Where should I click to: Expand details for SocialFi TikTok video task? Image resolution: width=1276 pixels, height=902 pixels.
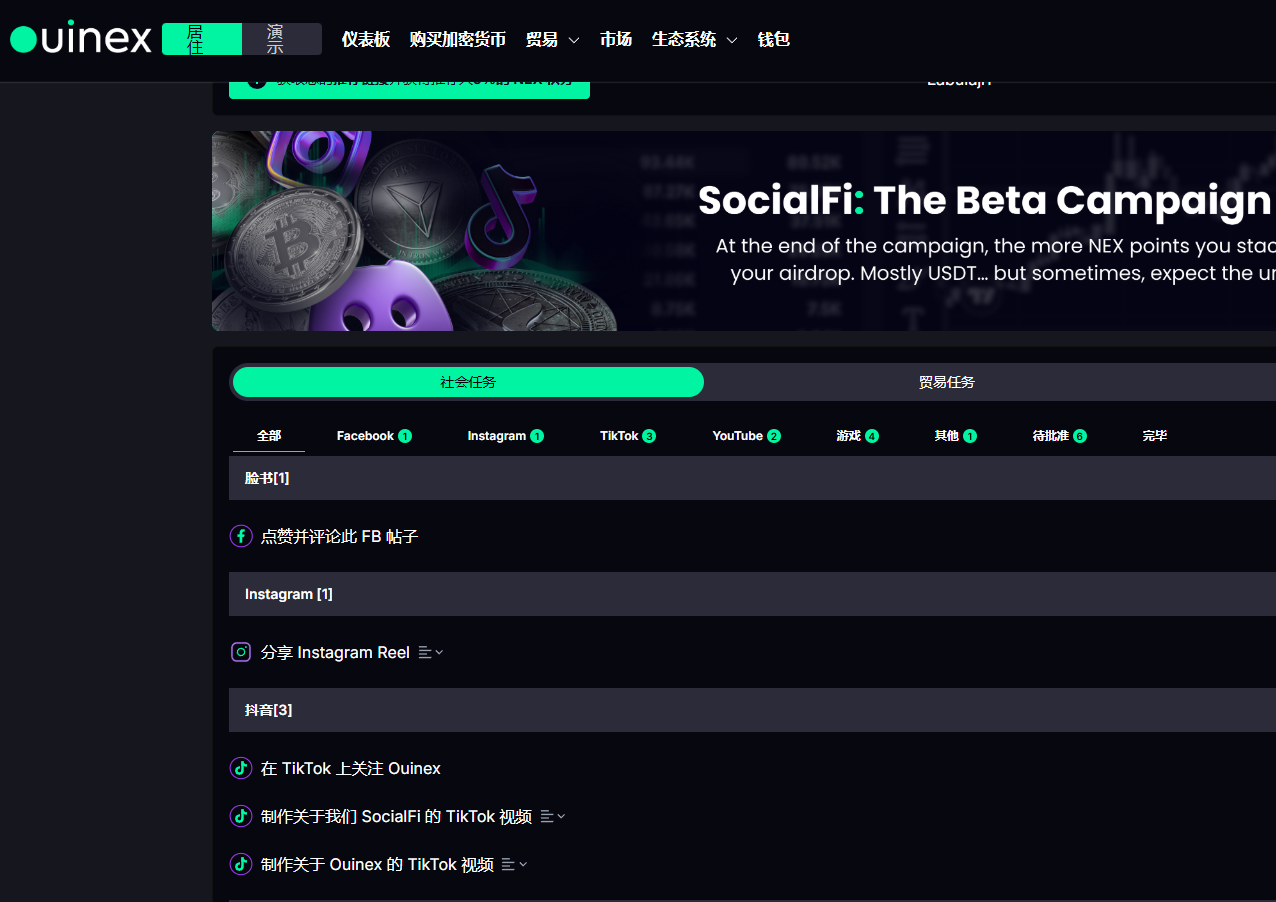point(553,816)
